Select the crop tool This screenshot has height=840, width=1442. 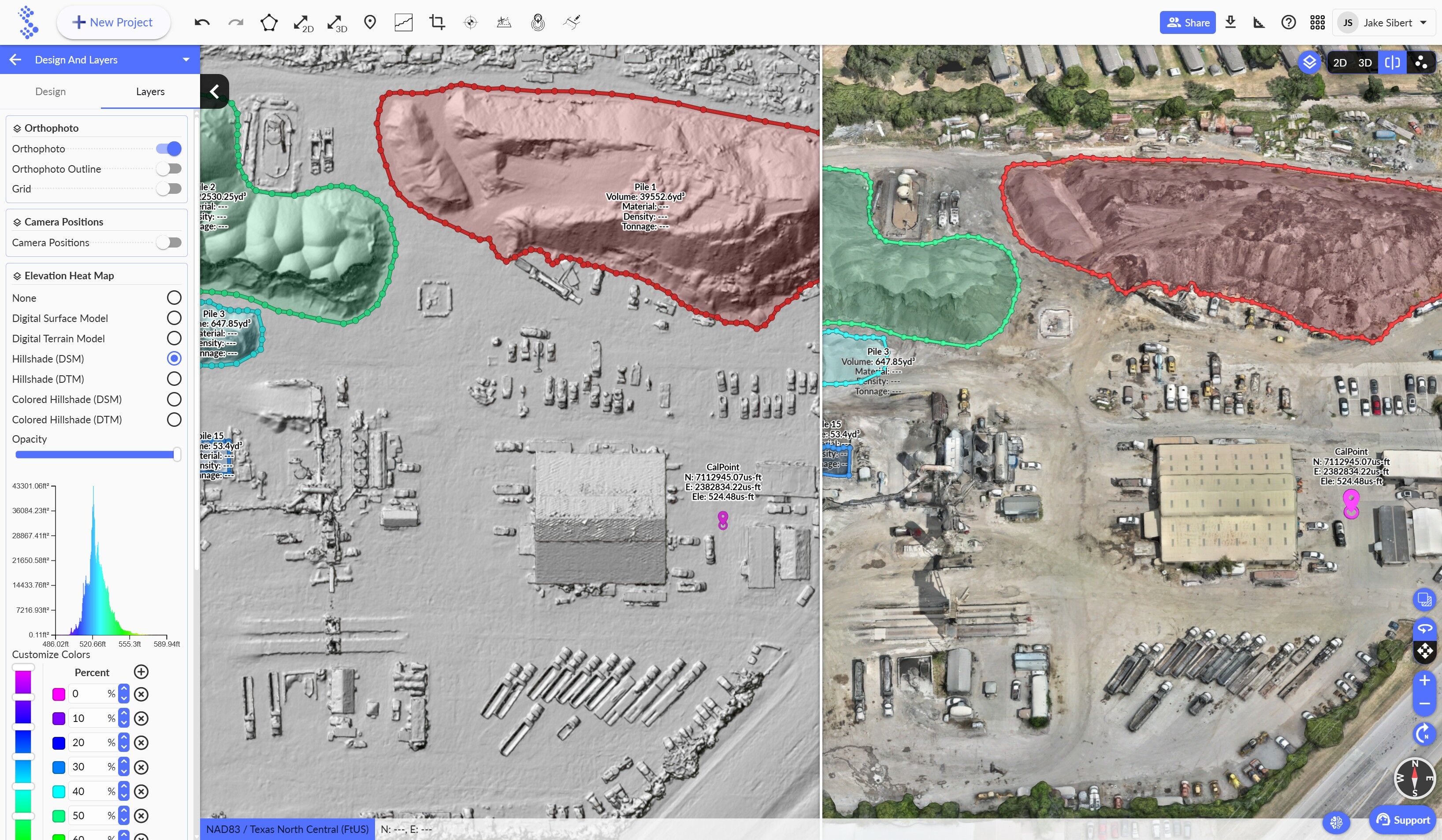(x=437, y=22)
